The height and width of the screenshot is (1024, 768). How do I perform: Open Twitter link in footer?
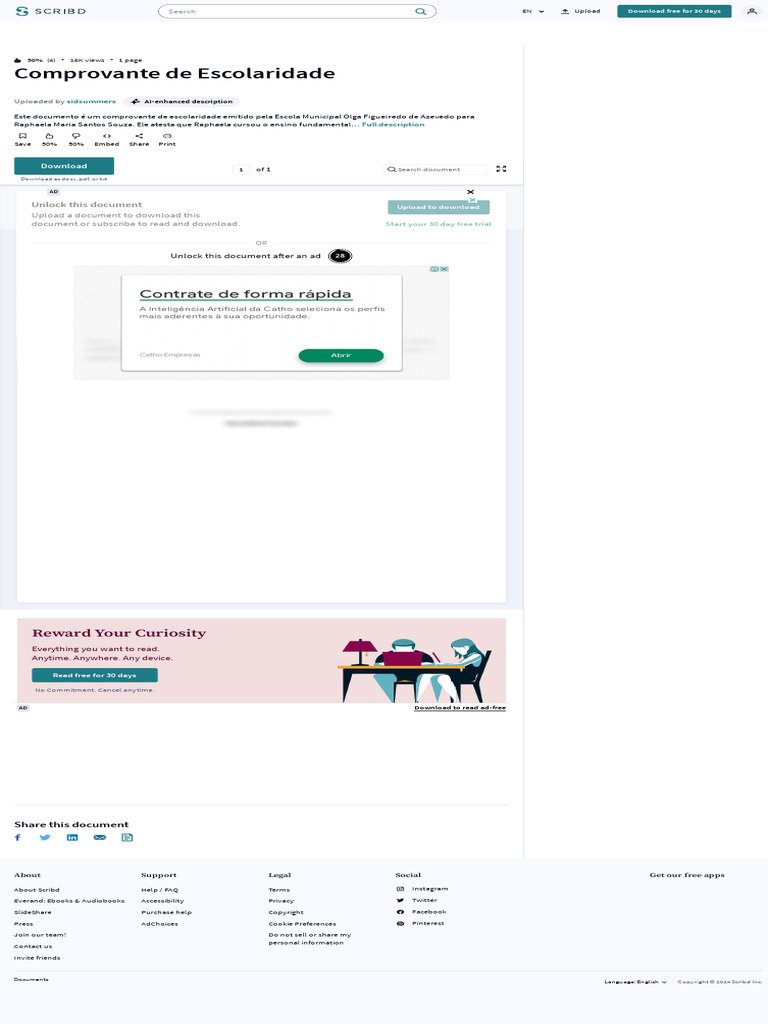[x=417, y=900]
